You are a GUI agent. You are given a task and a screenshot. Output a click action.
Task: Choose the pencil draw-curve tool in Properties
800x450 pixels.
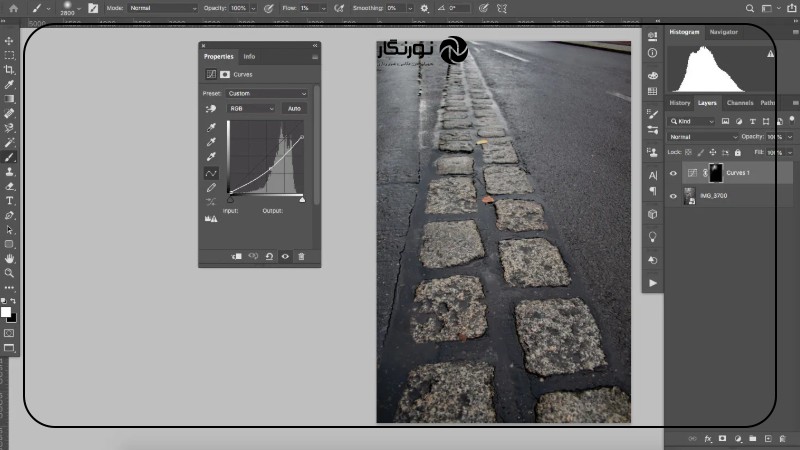pyautogui.click(x=211, y=187)
